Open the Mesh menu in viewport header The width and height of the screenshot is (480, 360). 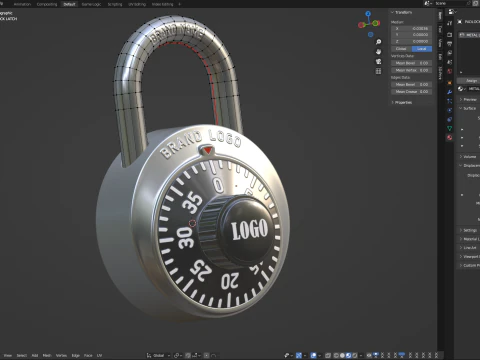(x=47, y=355)
